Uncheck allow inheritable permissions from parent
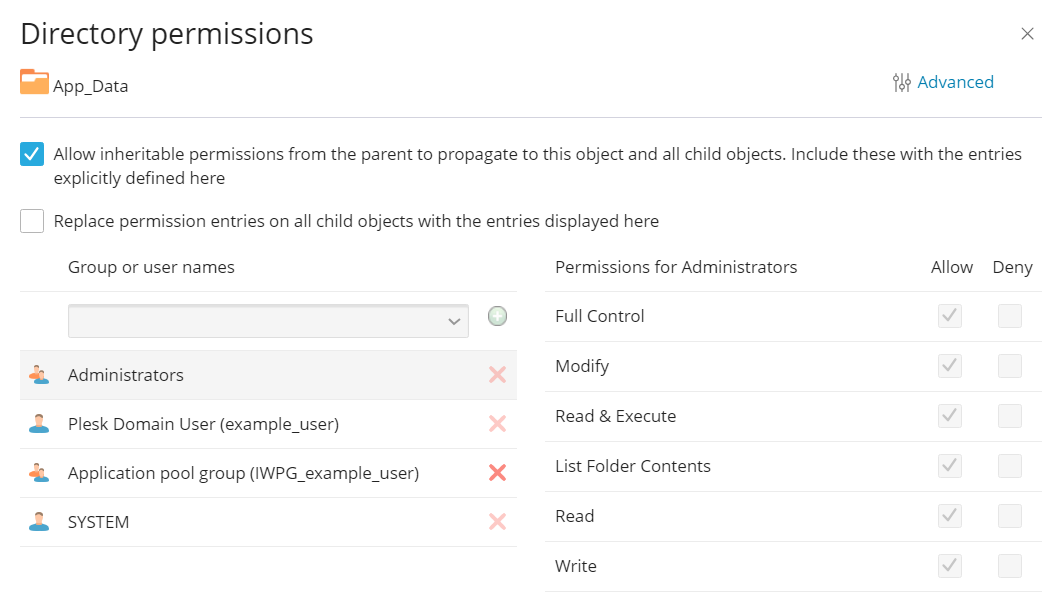The height and width of the screenshot is (602, 1058). coord(31,153)
